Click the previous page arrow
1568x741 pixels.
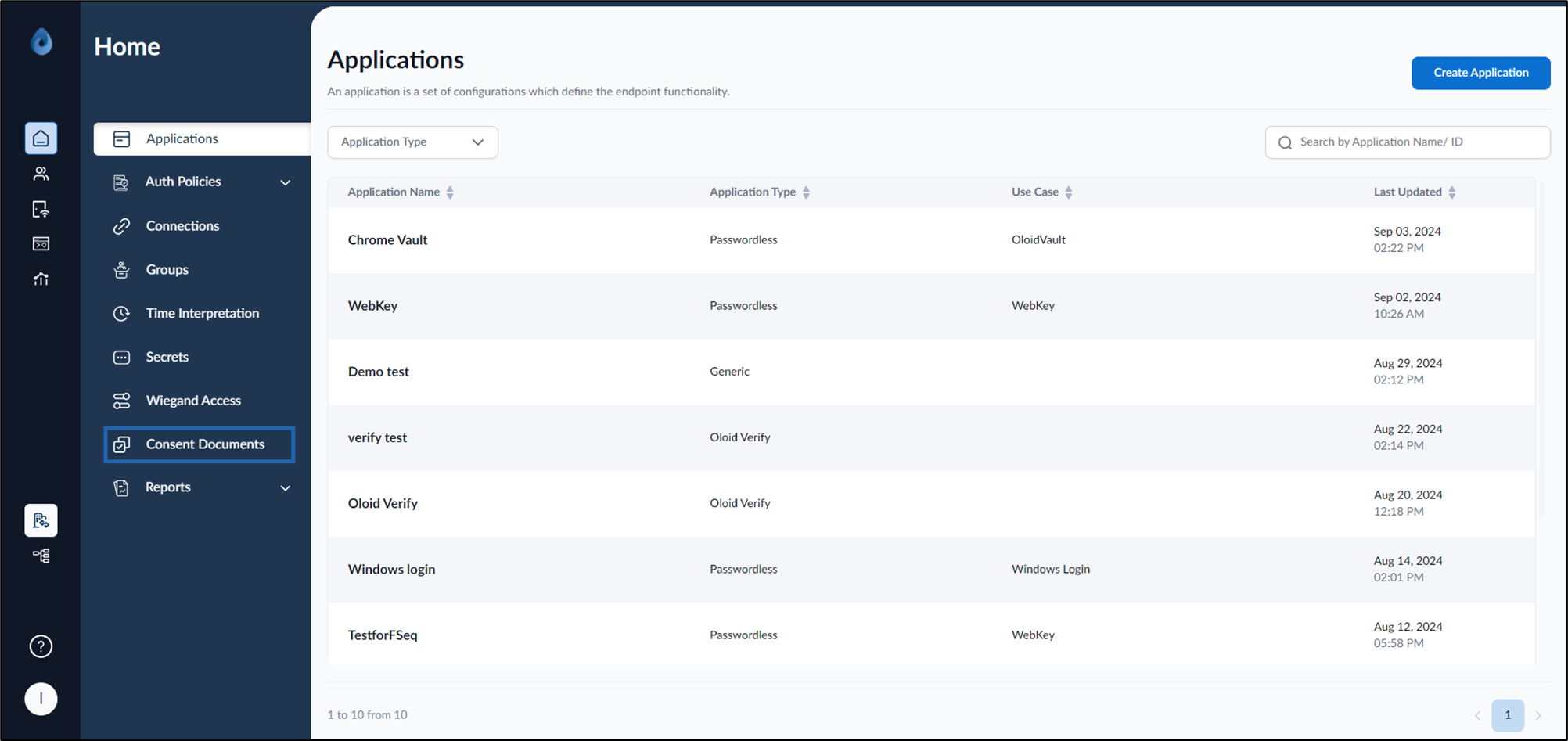[1477, 715]
